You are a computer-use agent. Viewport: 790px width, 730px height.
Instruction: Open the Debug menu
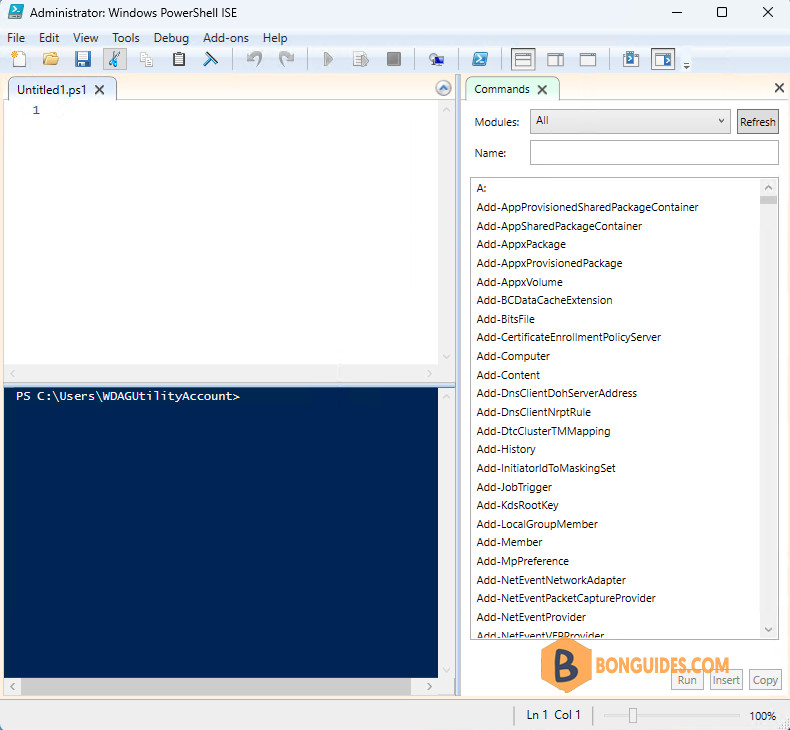[171, 38]
